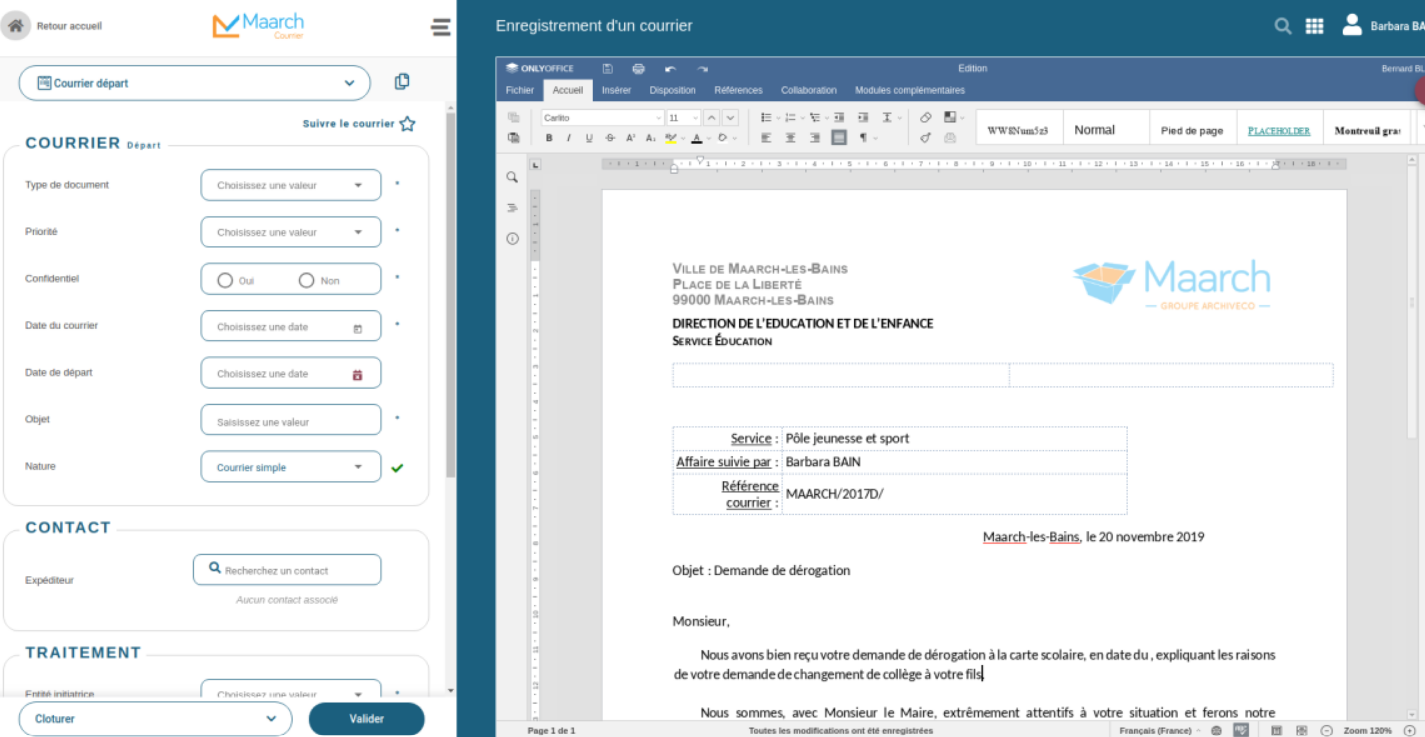Screen dimensions: 1425x737
Task: Switch to the Insérer tab
Action: tap(616, 90)
